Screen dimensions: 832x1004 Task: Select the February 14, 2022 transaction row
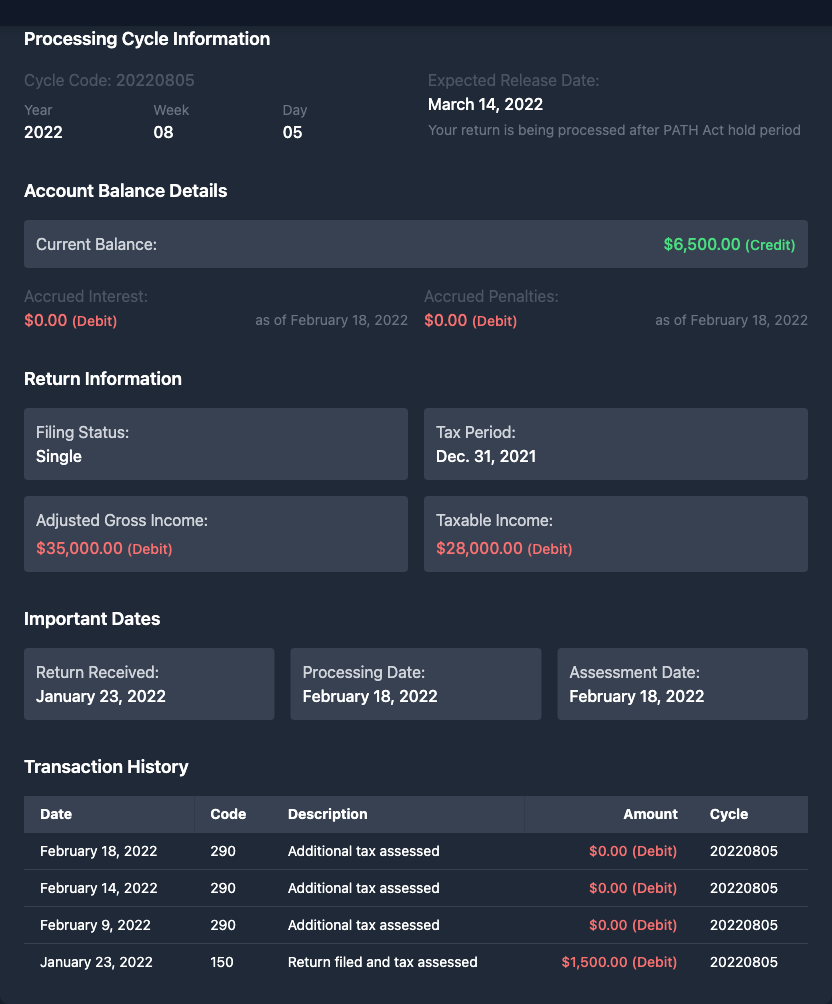point(415,888)
